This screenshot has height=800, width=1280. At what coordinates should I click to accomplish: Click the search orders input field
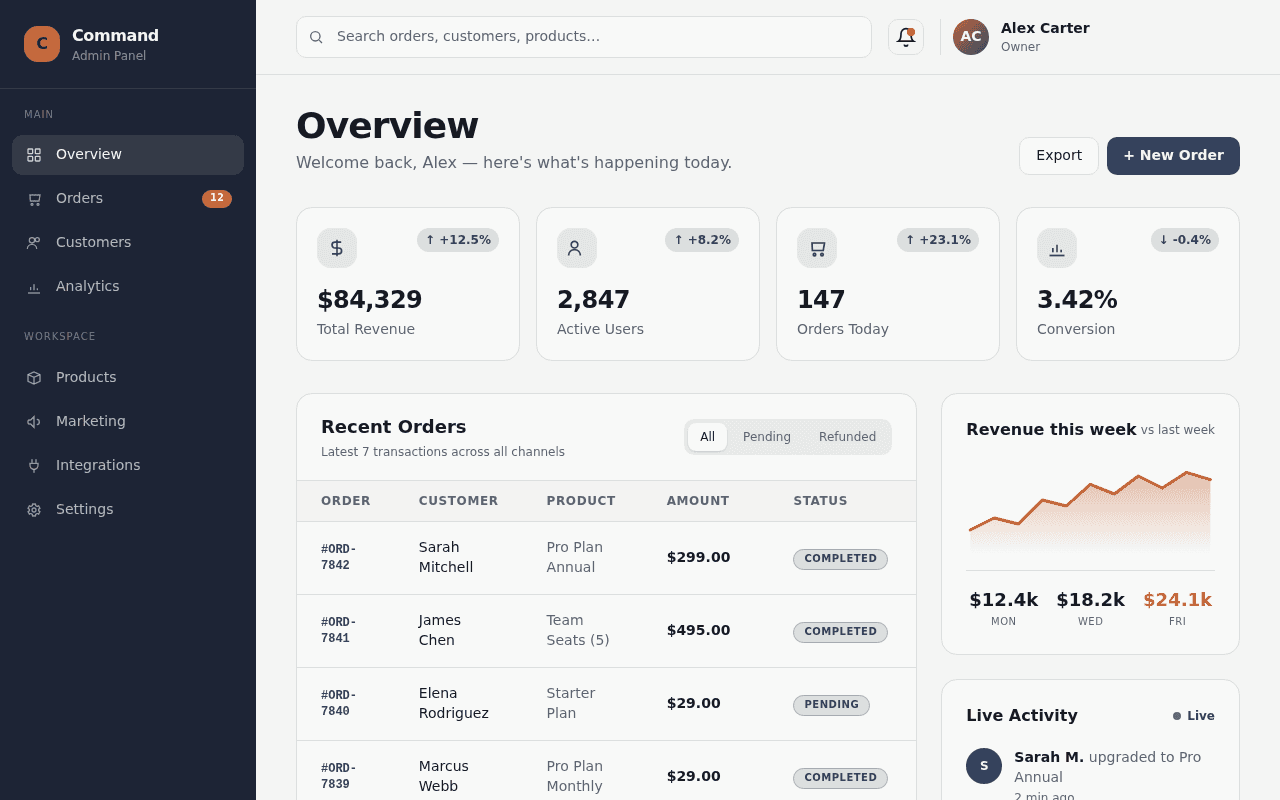[x=584, y=37]
